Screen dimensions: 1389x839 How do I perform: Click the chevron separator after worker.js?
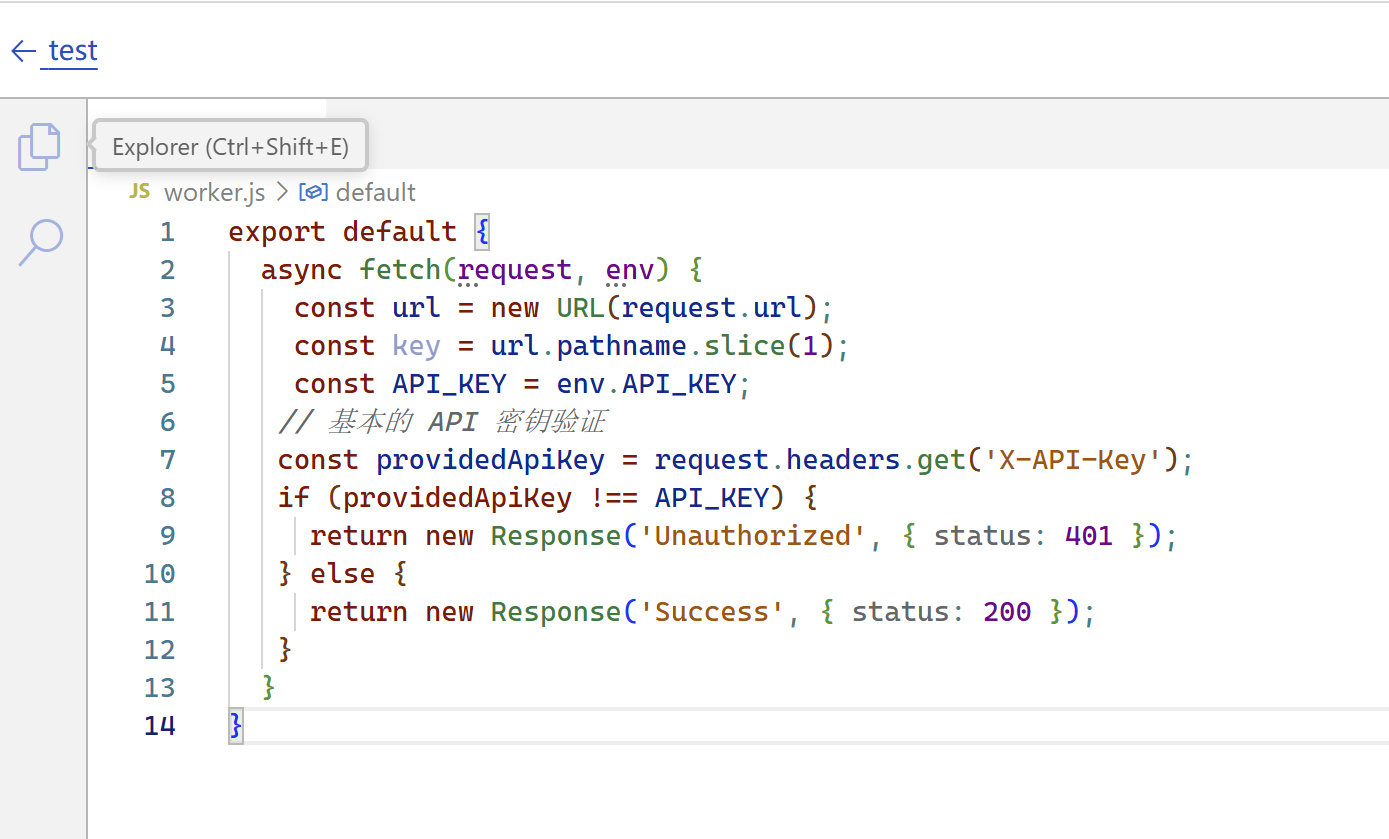[282, 192]
